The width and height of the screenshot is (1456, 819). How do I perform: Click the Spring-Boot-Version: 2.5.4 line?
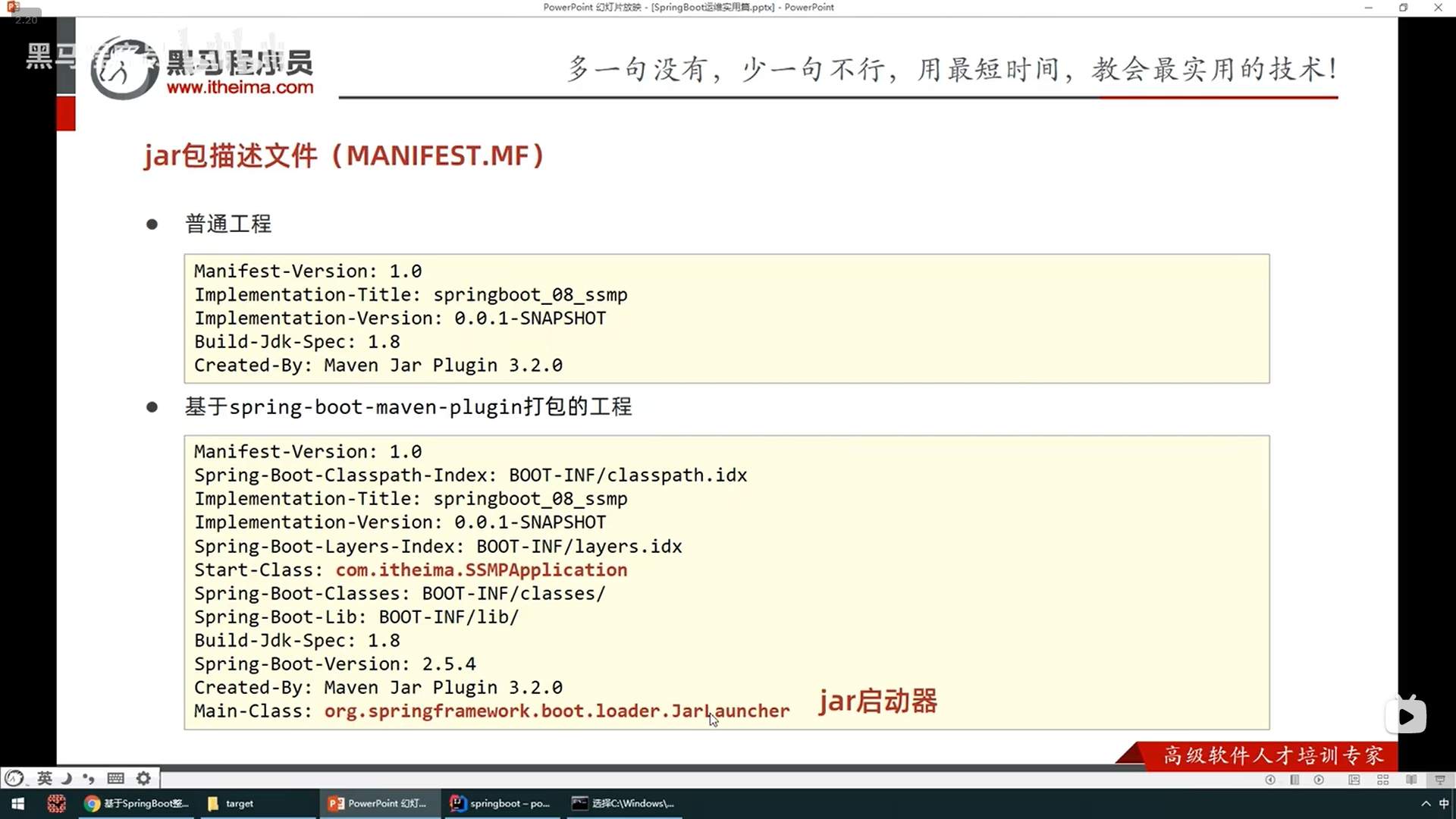coord(335,664)
